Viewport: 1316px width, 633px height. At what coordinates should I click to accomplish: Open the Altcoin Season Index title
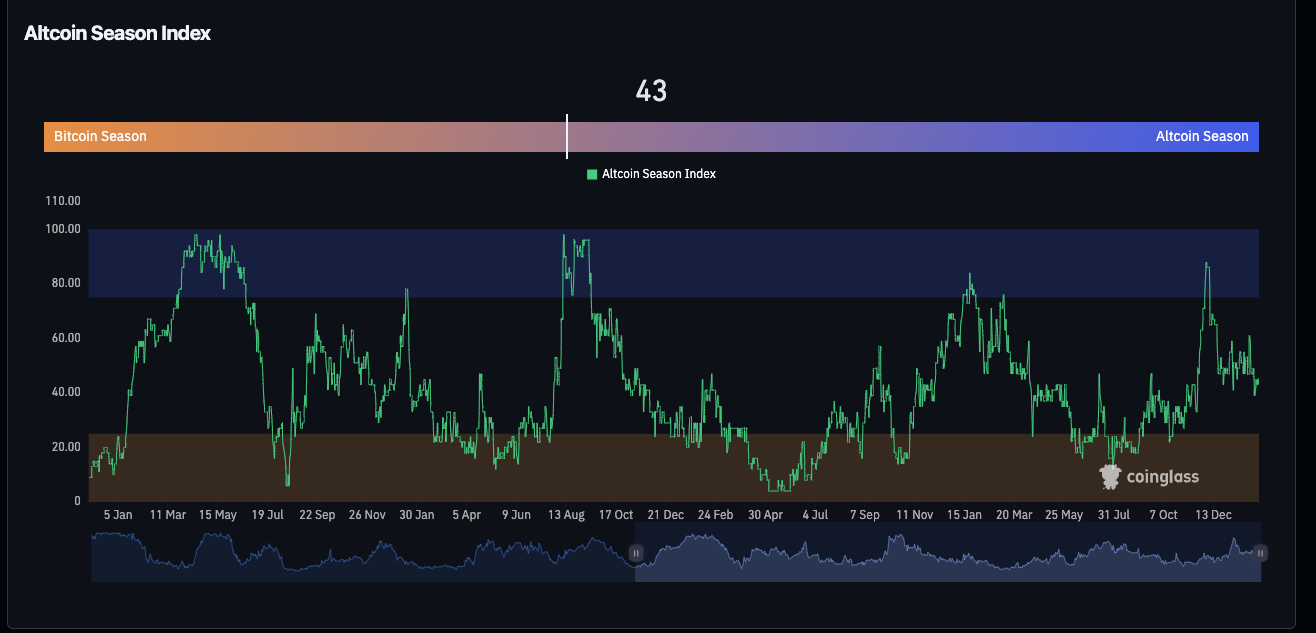click(x=117, y=33)
